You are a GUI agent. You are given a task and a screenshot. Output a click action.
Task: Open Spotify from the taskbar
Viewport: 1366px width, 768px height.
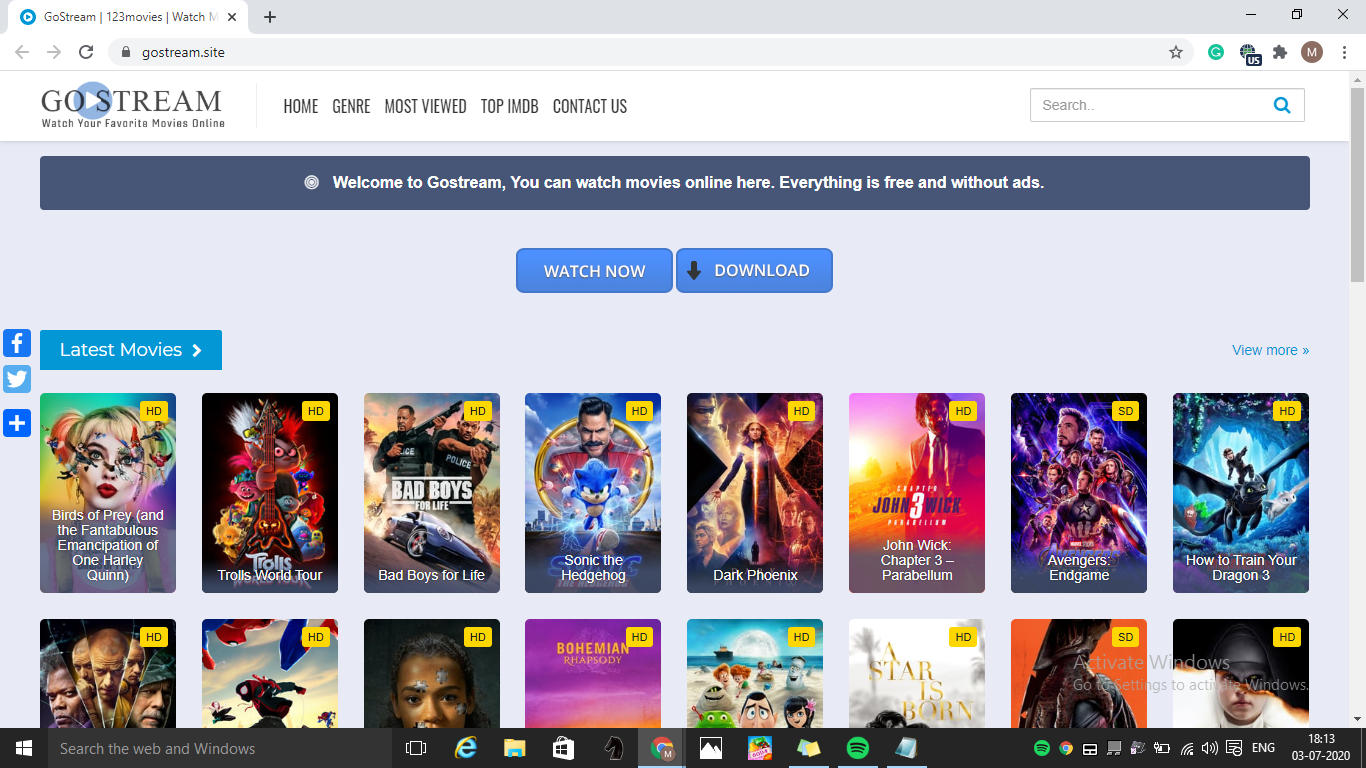point(858,748)
